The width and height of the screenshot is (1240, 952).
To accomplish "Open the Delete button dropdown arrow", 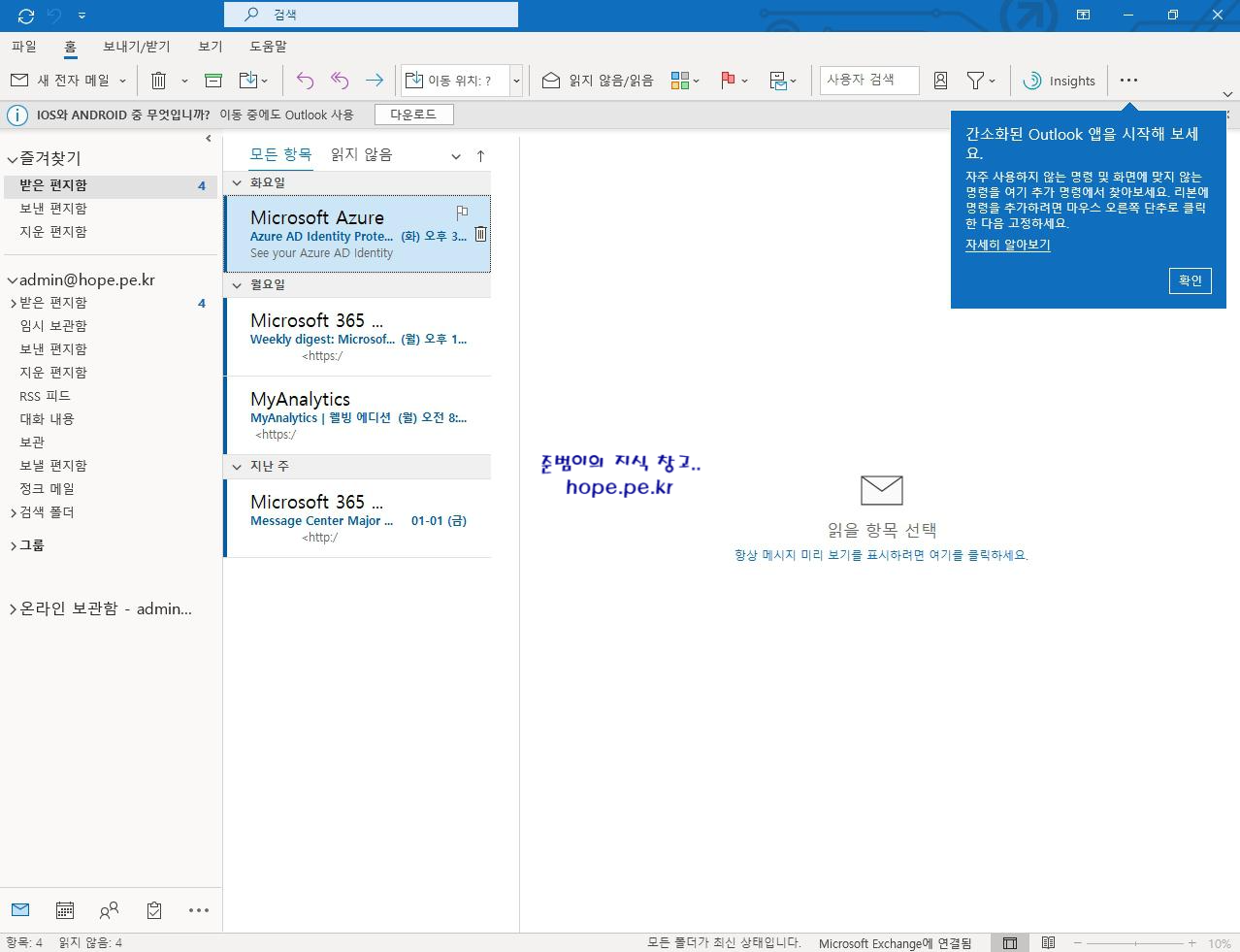I will (x=184, y=82).
